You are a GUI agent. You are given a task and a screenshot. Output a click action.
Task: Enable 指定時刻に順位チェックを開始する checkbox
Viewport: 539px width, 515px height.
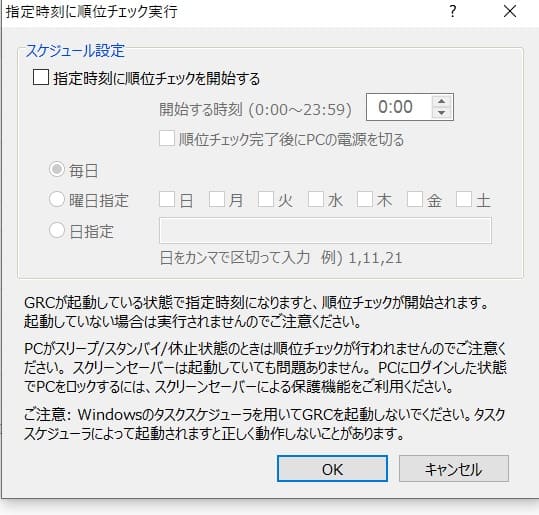tap(41, 77)
